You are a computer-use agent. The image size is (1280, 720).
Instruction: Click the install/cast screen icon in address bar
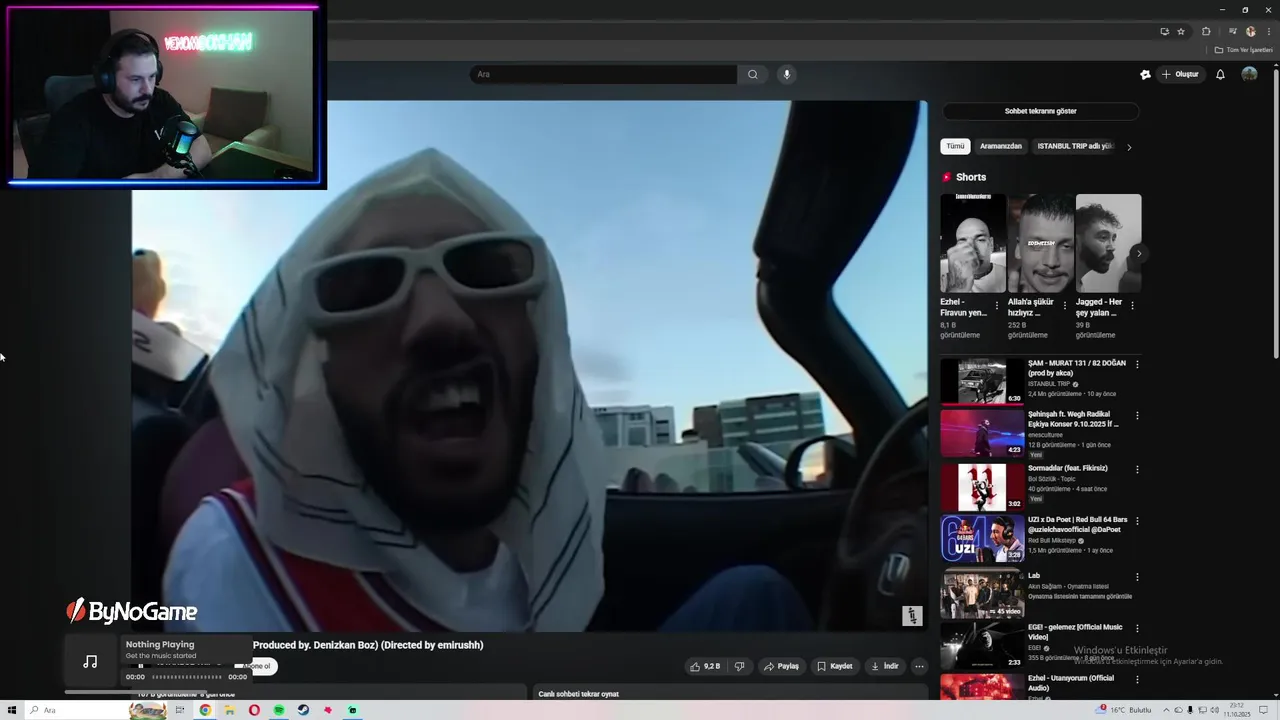1165,31
